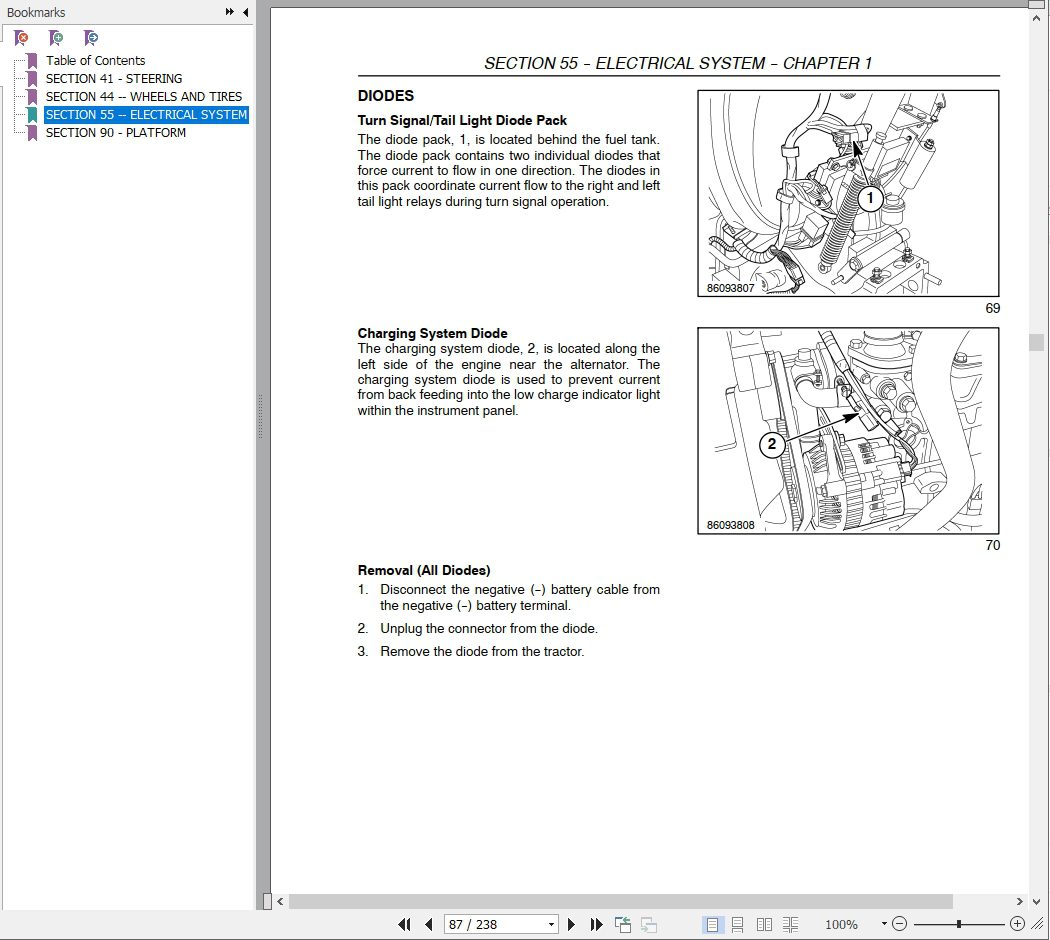Select the Table of Contents bookmark
This screenshot has height=940, width=1050.
click(x=95, y=60)
